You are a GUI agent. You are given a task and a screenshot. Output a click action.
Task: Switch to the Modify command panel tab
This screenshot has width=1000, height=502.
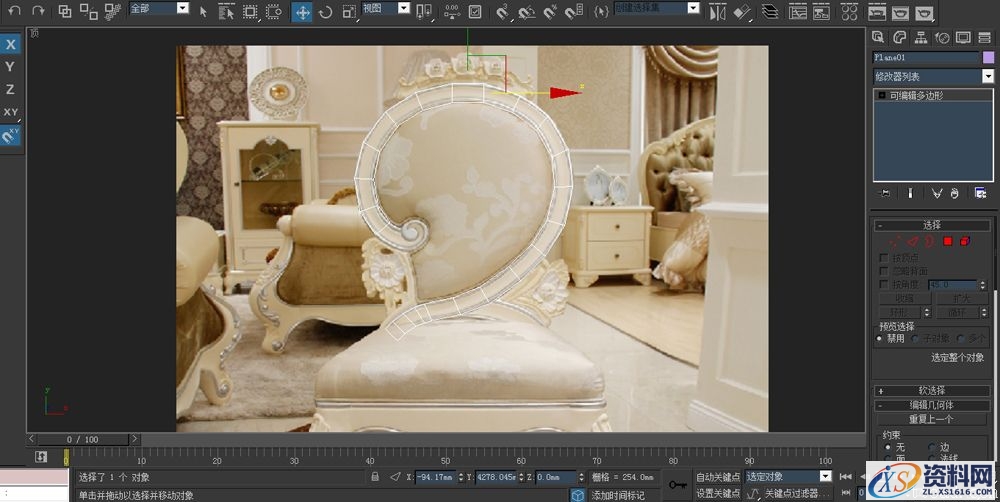click(900, 37)
